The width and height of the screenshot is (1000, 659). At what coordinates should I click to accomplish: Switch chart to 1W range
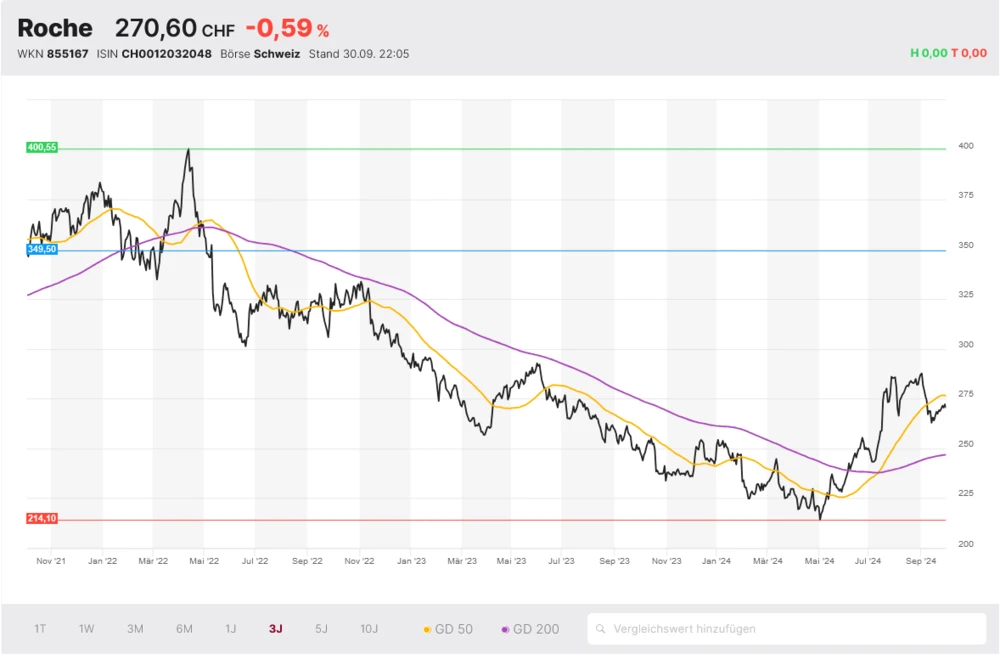(x=87, y=629)
